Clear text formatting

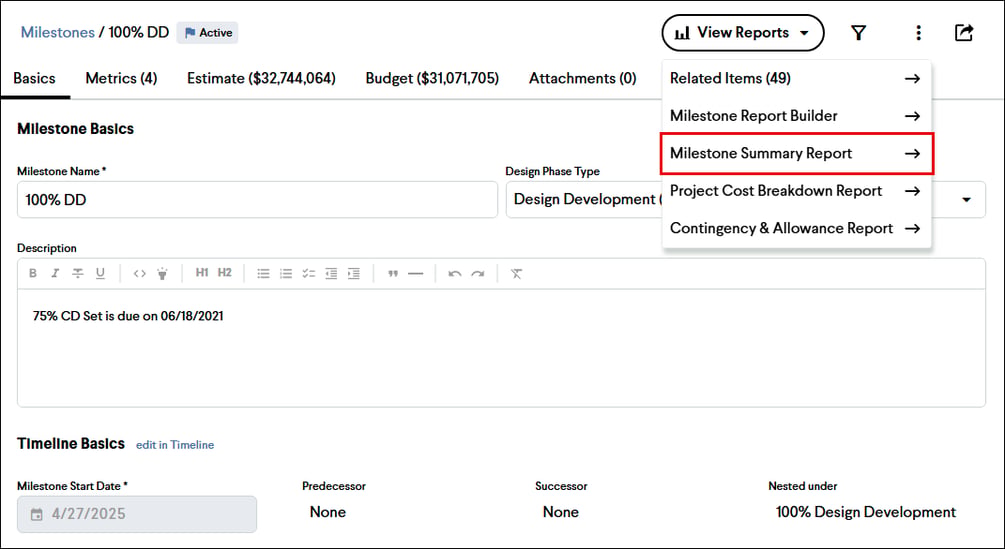pos(516,274)
